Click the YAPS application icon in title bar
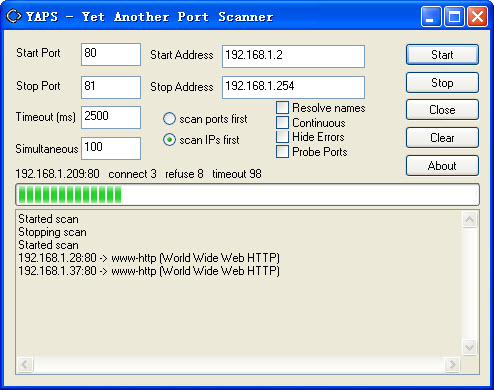This screenshot has height=390, width=494. pyautogui.click(x=14, y=16)
